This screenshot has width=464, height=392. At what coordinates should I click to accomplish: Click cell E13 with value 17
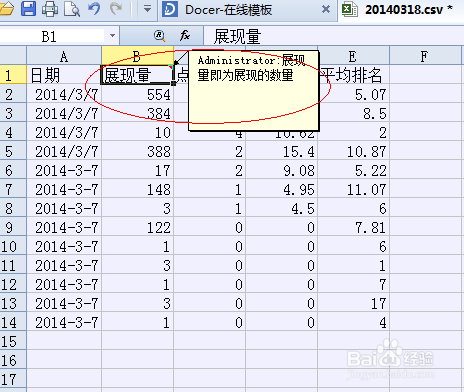(x=353, y=302)
